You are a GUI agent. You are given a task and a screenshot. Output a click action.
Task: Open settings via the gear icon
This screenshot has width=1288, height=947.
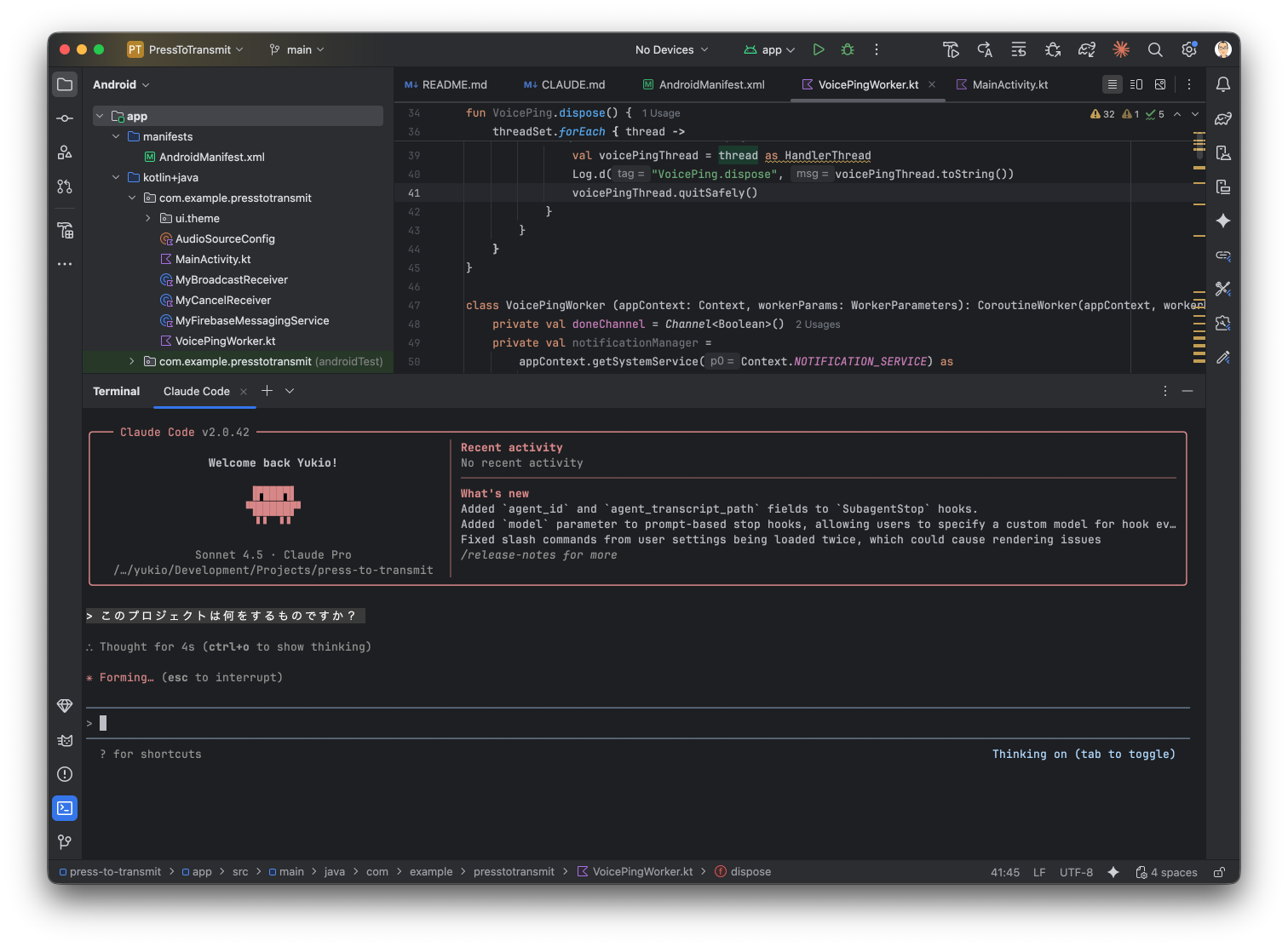click(x=1188, y=49)
